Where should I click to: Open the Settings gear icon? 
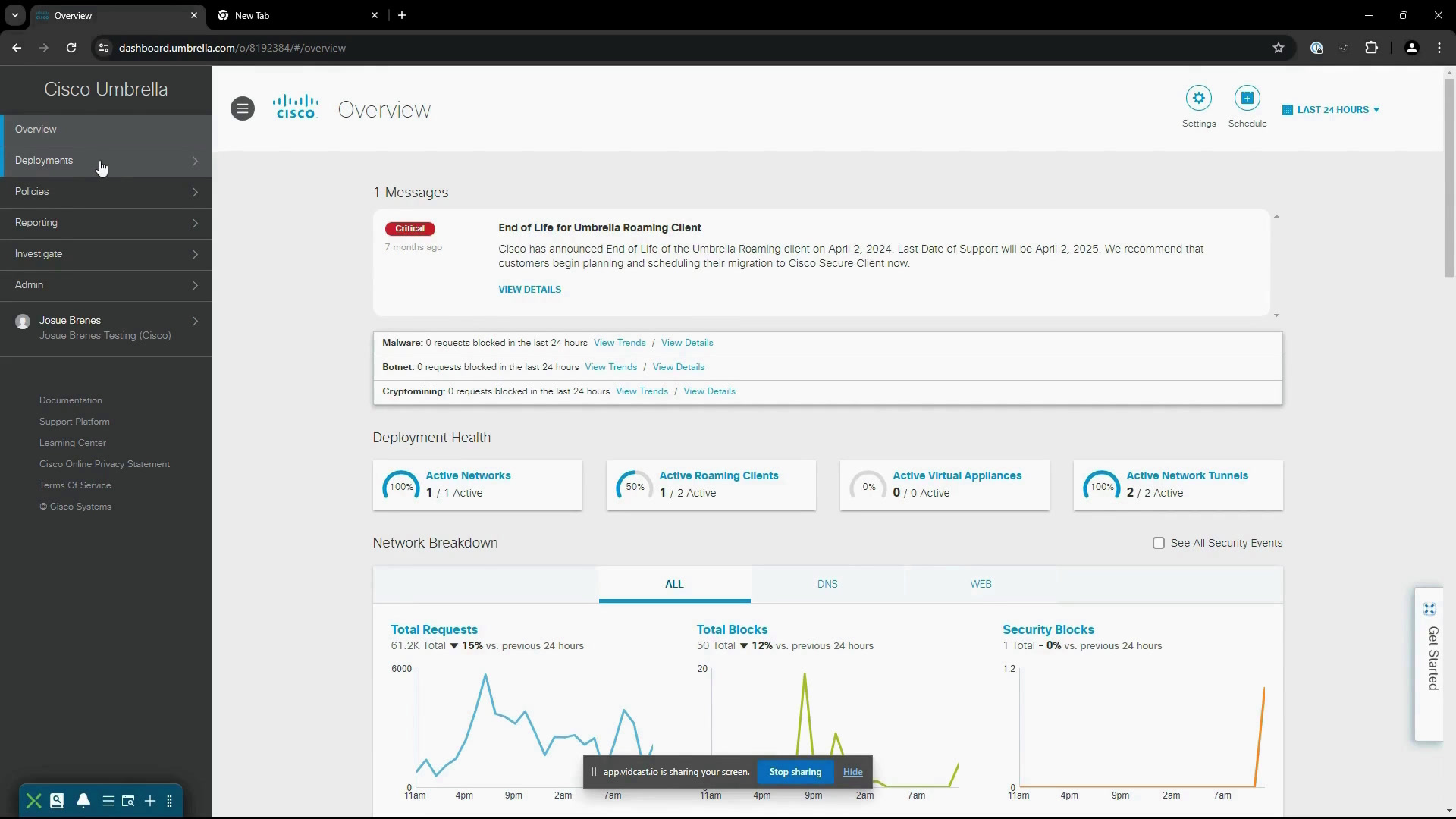tap(1198, 98)
